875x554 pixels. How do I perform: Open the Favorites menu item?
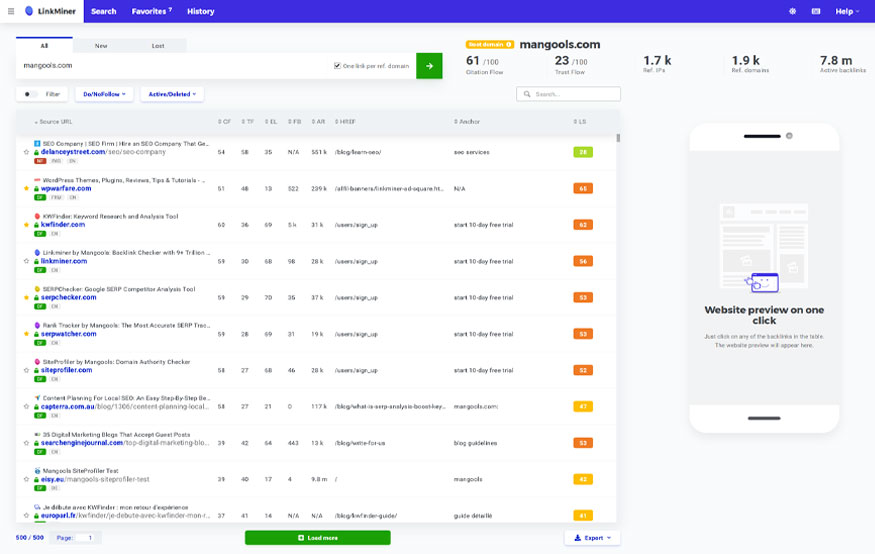152,11
